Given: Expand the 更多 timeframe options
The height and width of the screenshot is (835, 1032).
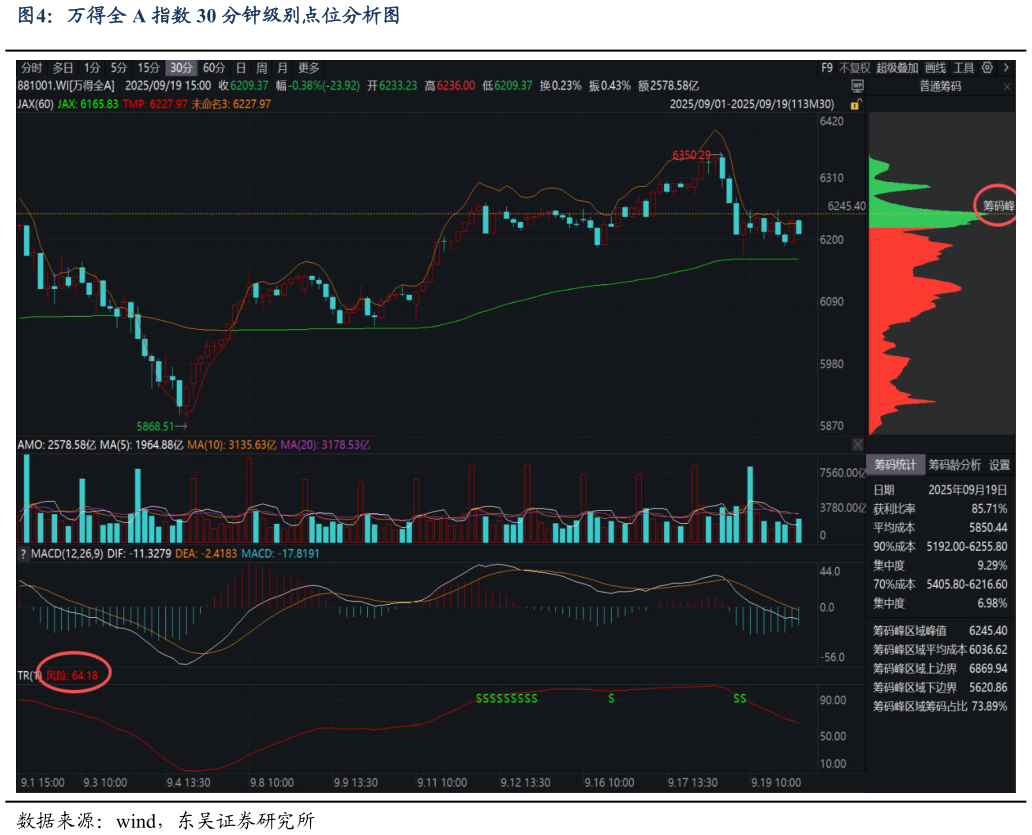Looking at the screenshot, I should [x=309, y=68].
